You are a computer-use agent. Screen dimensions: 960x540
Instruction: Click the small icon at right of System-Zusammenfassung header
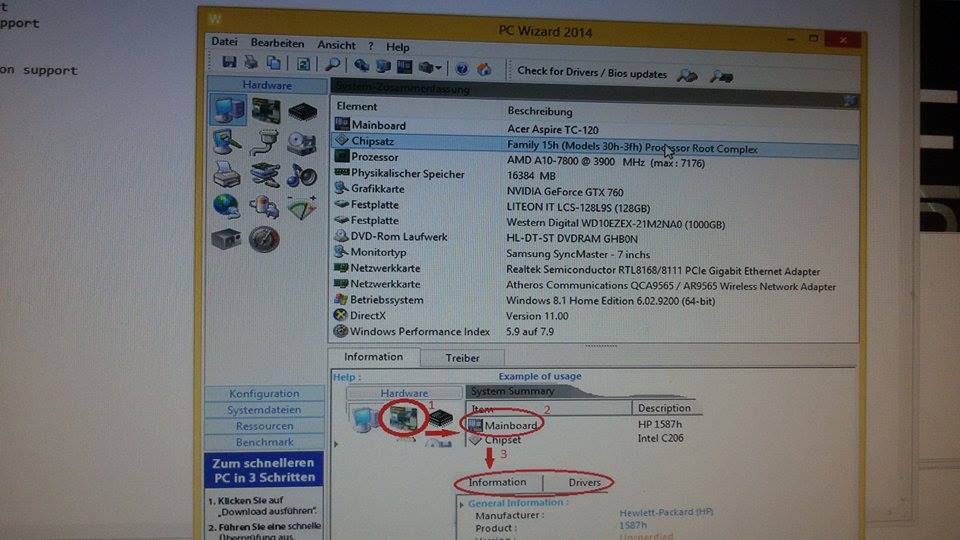point(849,101)
